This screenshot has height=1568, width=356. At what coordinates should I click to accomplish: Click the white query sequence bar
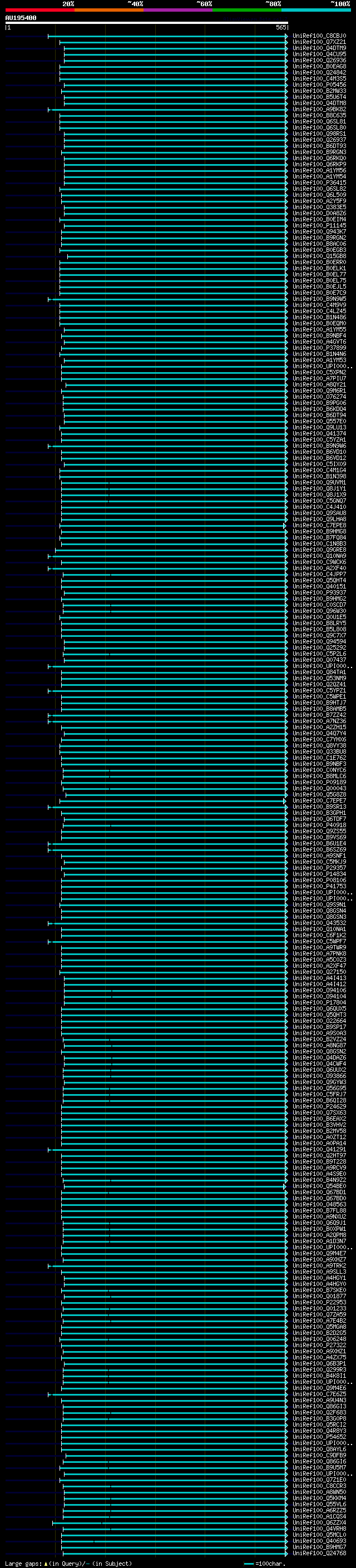click(147, 23)
